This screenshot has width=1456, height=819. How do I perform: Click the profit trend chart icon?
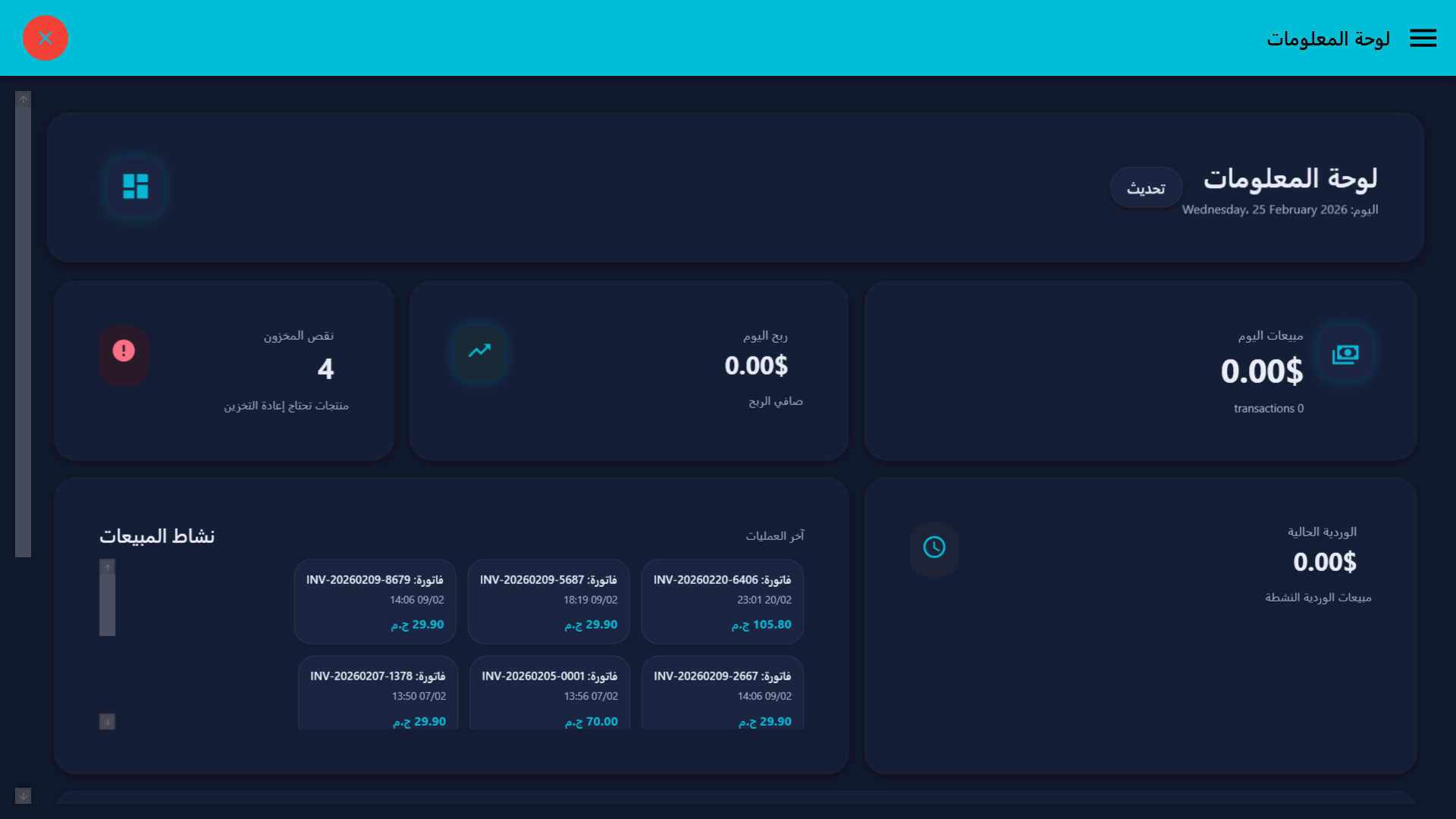pos(479,352)
